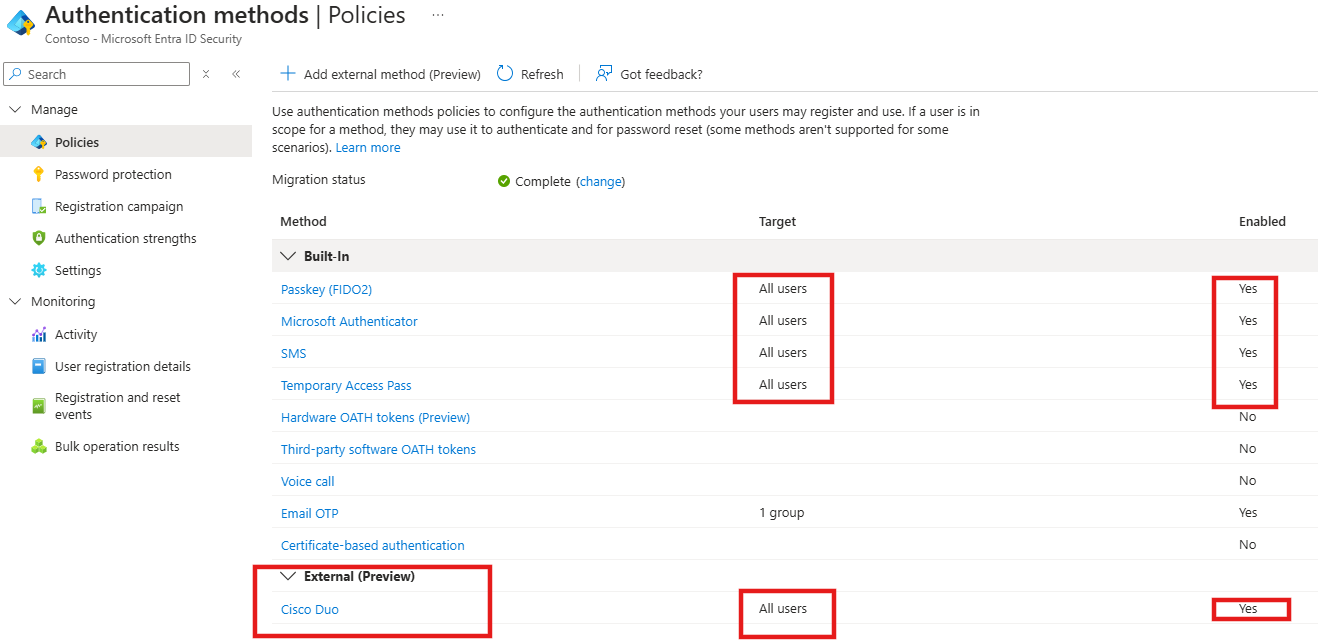Collapse the Monitoring section chevron
The width and height of the screenshot is (1318, 643).
click(15, 302)
